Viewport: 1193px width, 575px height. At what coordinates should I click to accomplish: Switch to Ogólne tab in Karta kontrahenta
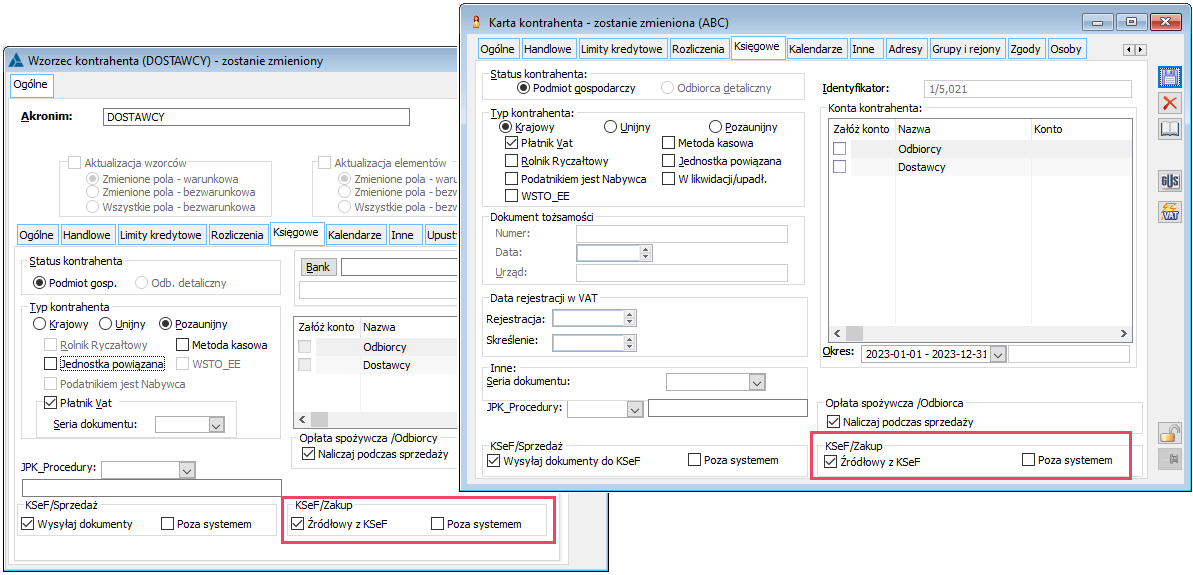coord(498,49)
